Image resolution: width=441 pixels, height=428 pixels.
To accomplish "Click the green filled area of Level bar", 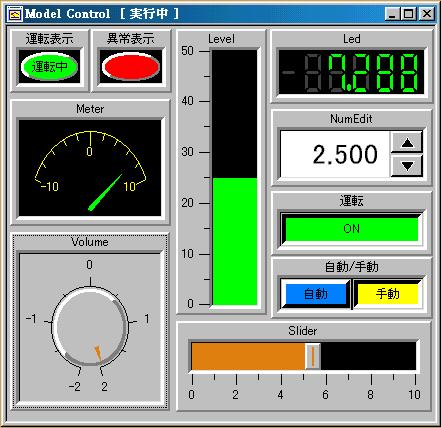I will [235, 241].
